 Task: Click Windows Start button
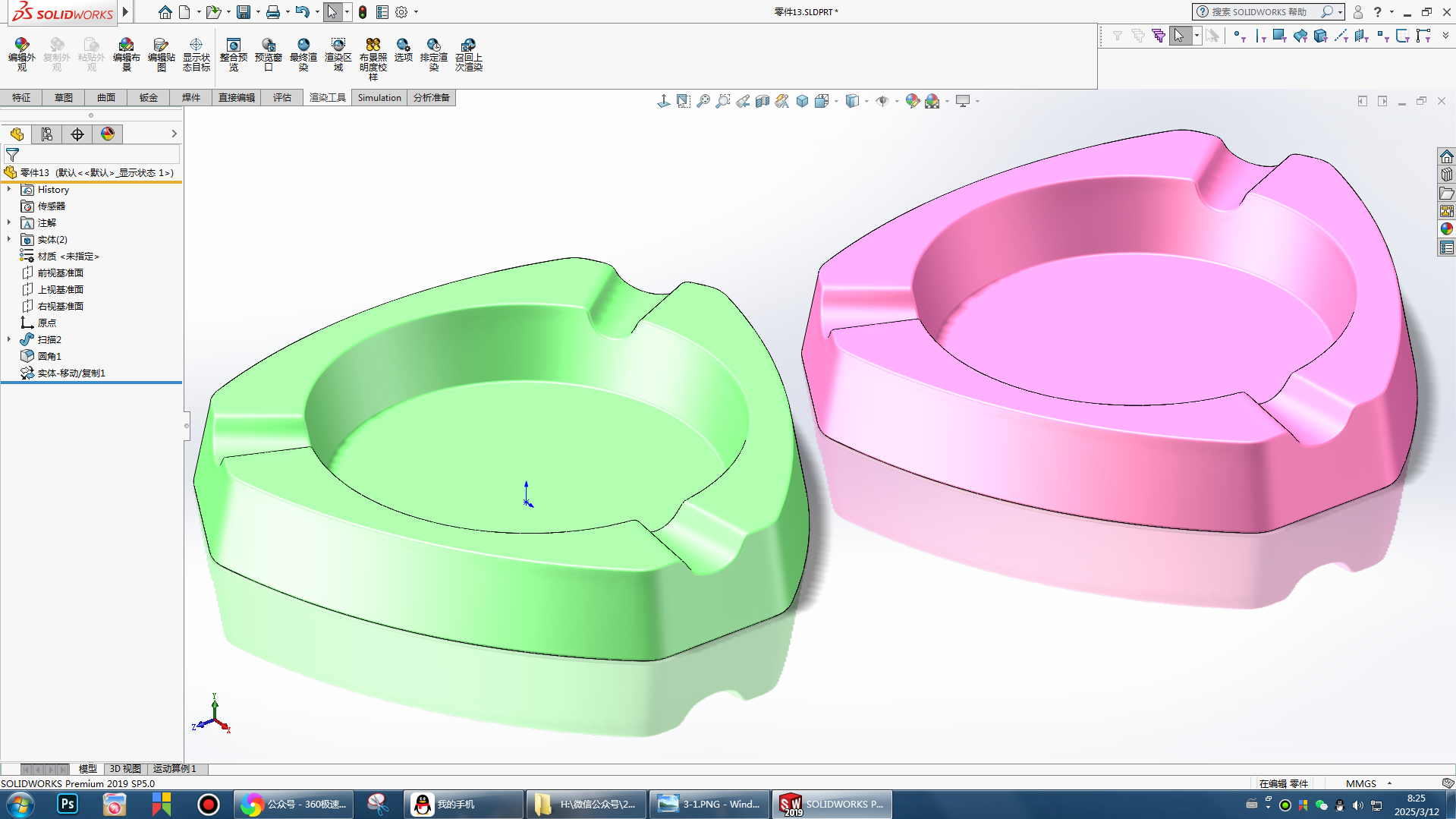tap(20, 805)
